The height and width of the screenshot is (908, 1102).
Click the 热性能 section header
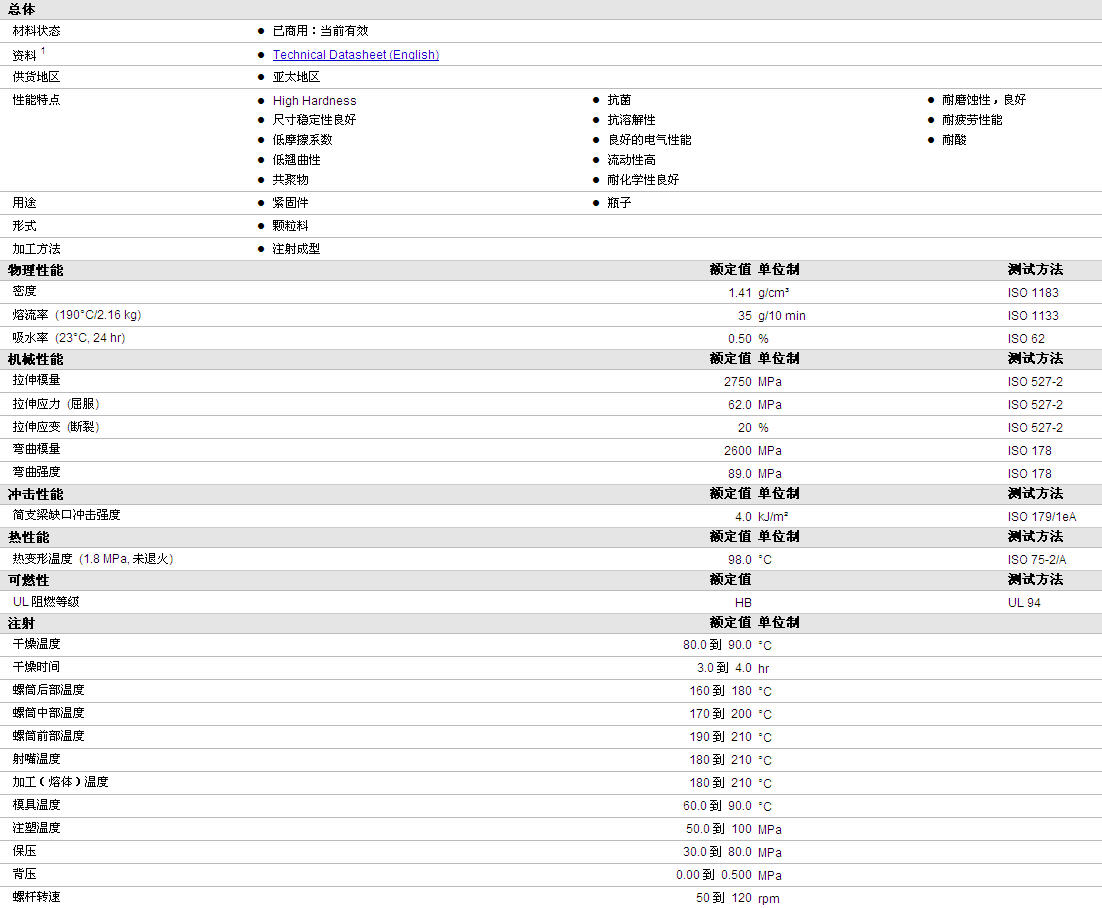tap(29, 537)
